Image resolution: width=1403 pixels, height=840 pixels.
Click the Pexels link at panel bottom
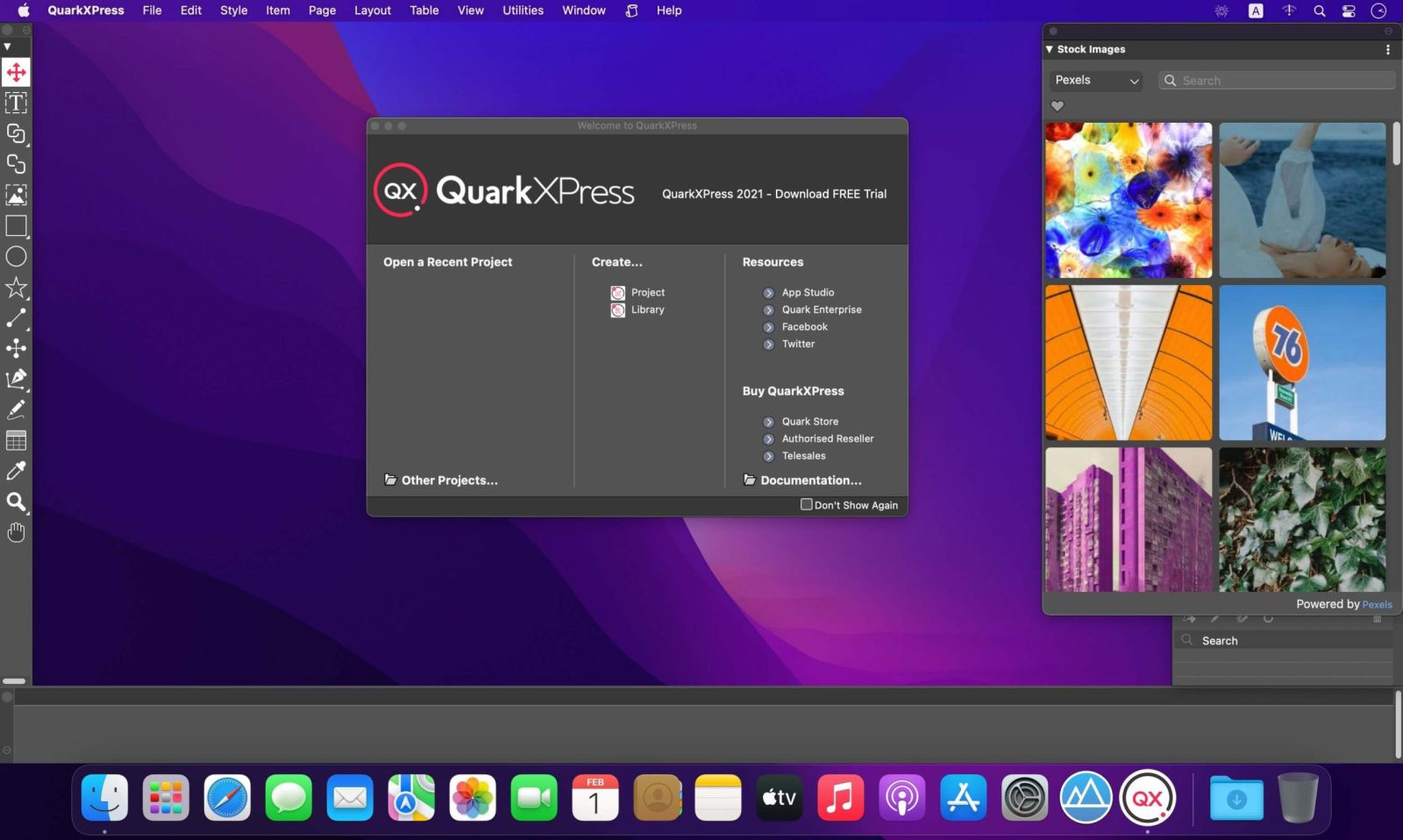tap(1378, 604)
